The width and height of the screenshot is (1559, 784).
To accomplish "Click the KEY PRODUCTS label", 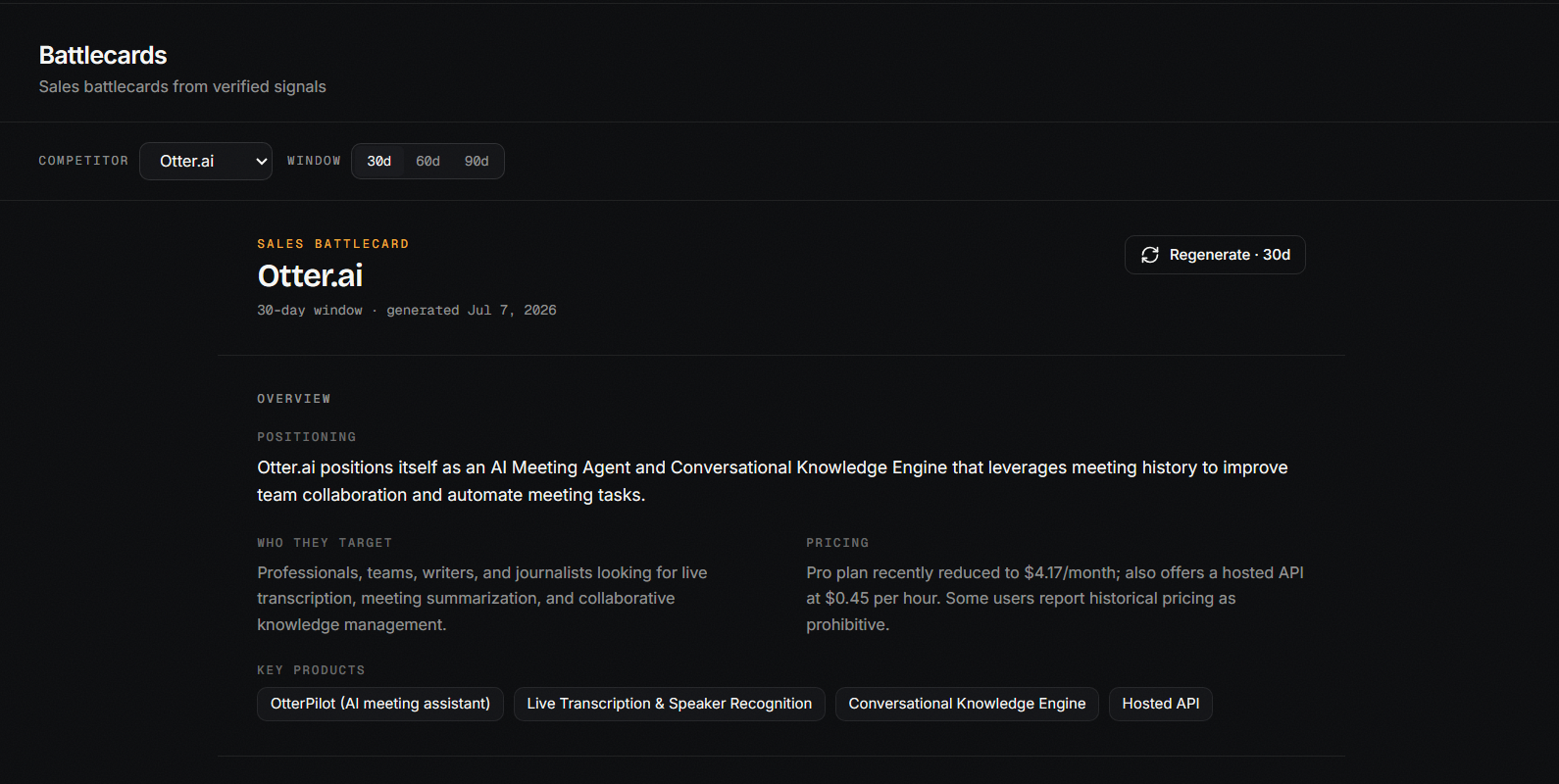I will pyautogui.click(x=311, y=670).
